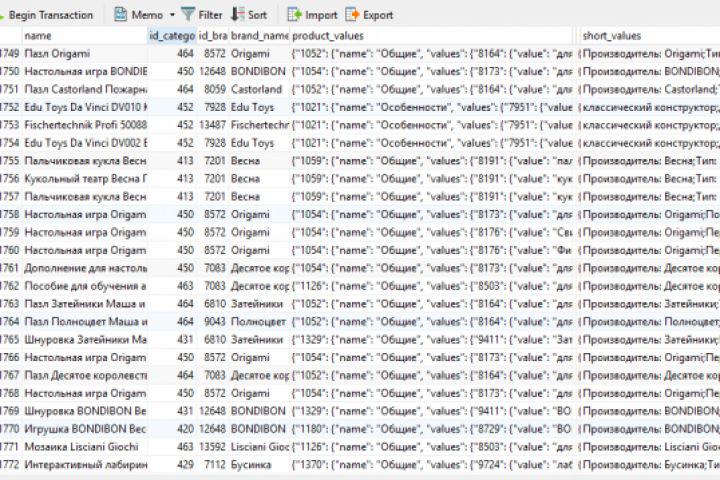Select cell 'Пазл Полноцвет Маша и'
This screenshot has height=480, width=720.
(84, 322)
